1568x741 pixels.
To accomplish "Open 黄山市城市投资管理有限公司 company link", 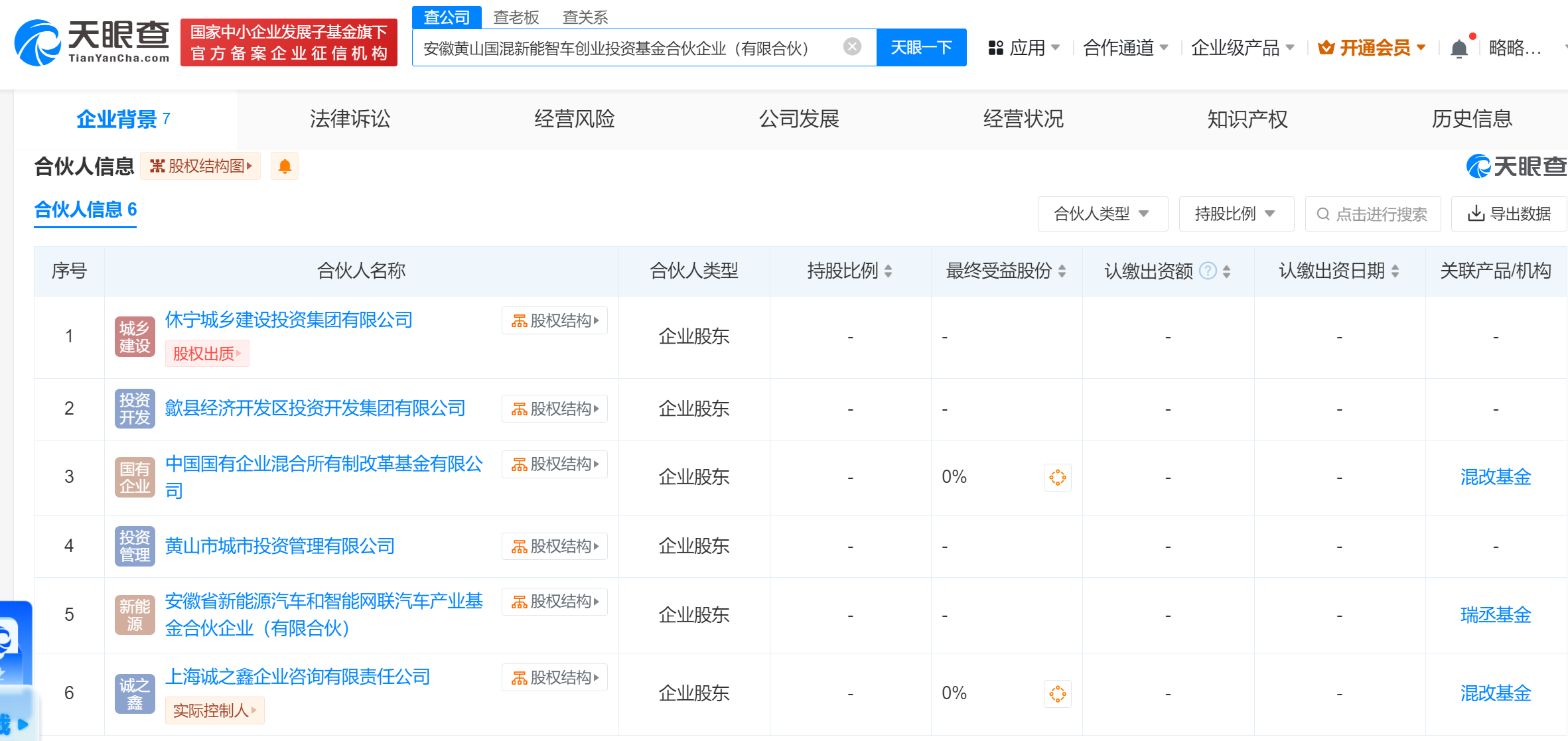I will tap(279, 546).
